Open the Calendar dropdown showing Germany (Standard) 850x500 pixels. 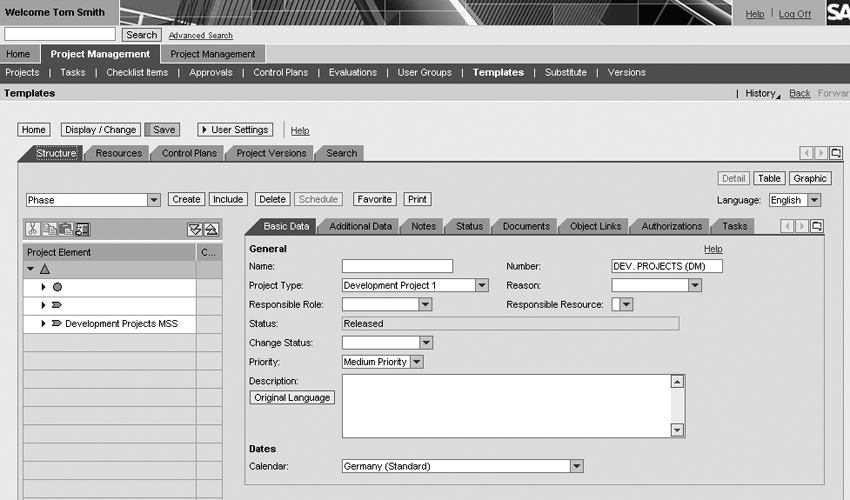[x=576, y=466]
